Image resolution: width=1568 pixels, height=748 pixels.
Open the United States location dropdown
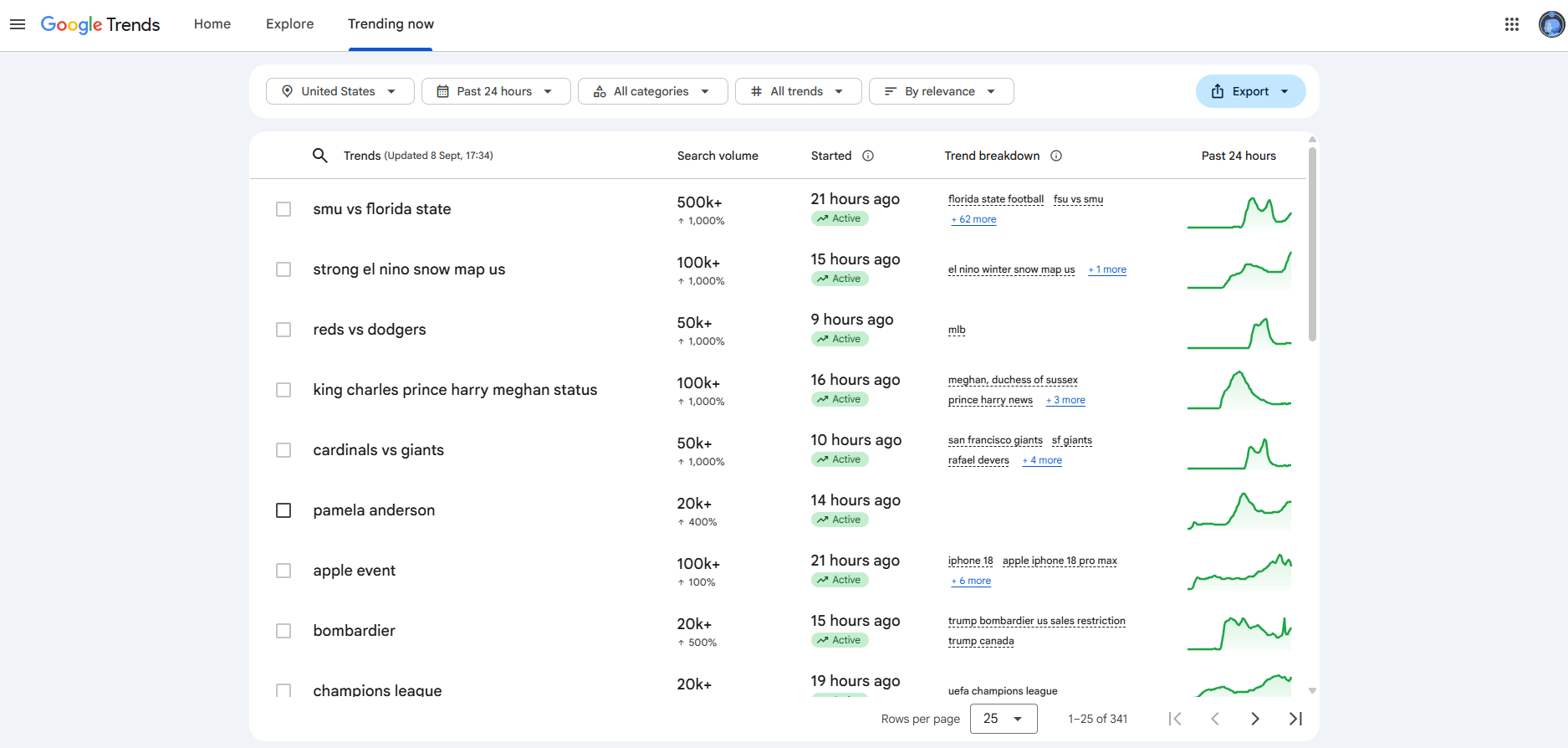(x=340, y=91)
